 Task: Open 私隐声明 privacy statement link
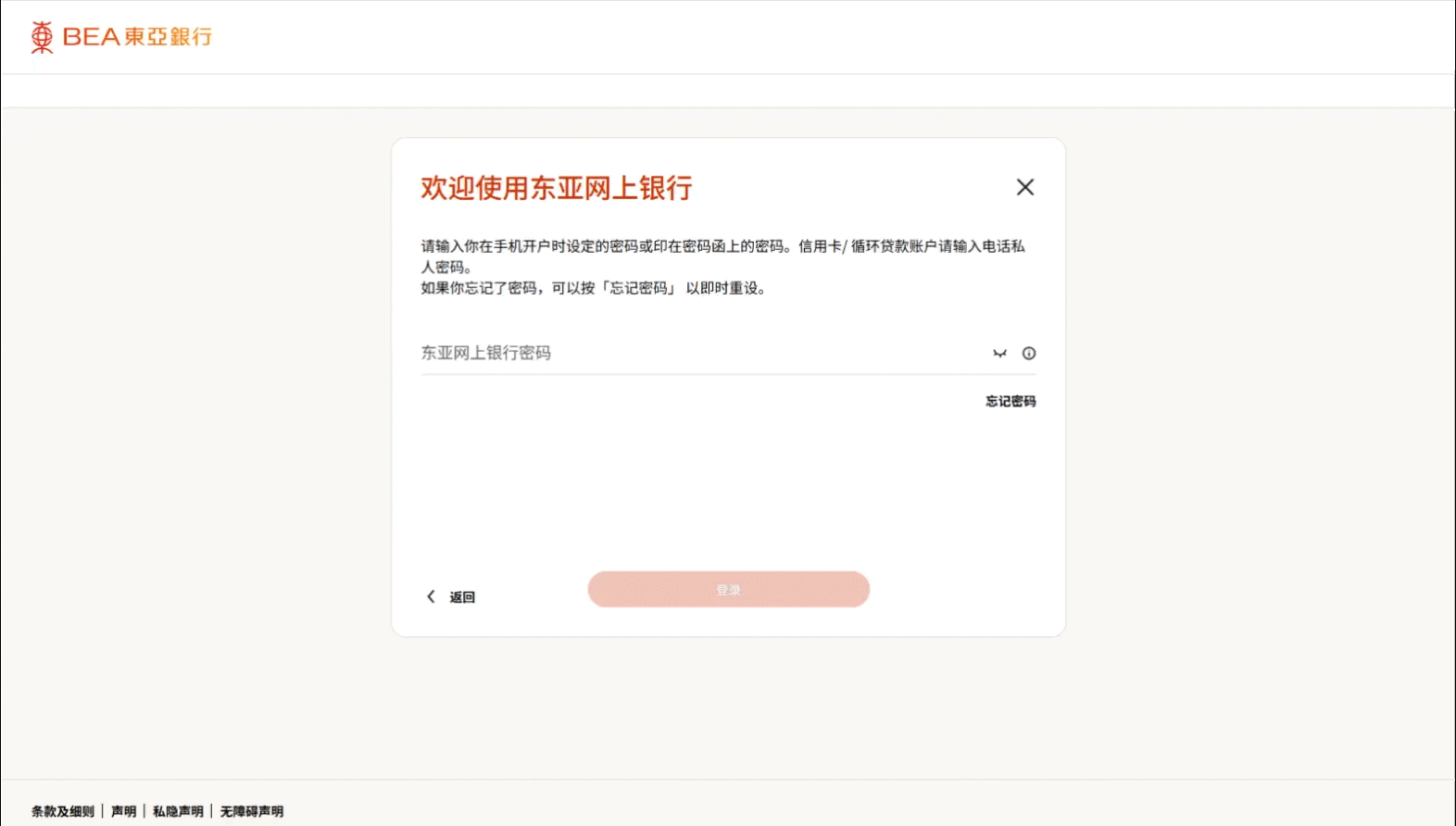point(178,811)
